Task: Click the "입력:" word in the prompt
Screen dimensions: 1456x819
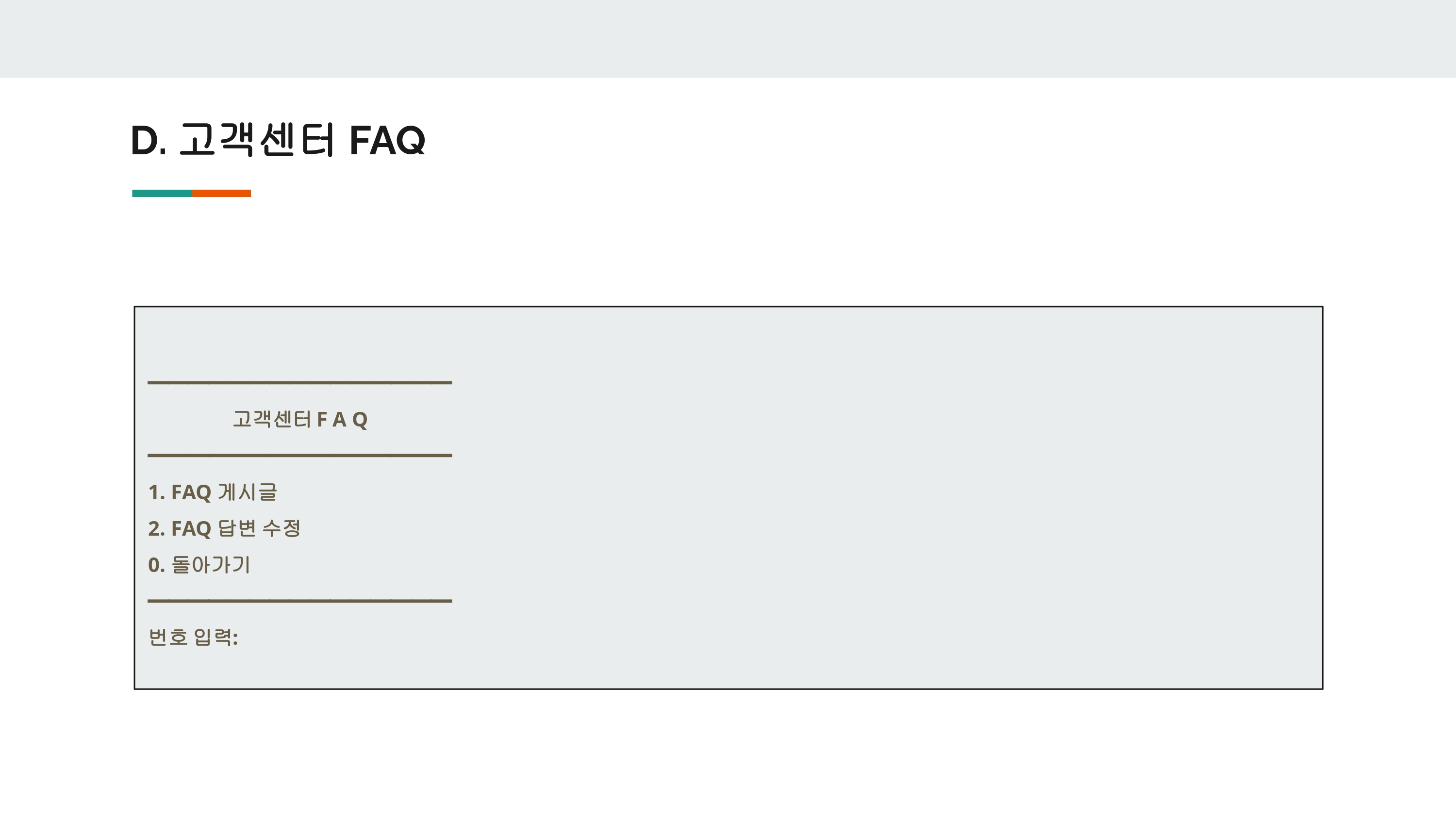Action: [216, 637]
